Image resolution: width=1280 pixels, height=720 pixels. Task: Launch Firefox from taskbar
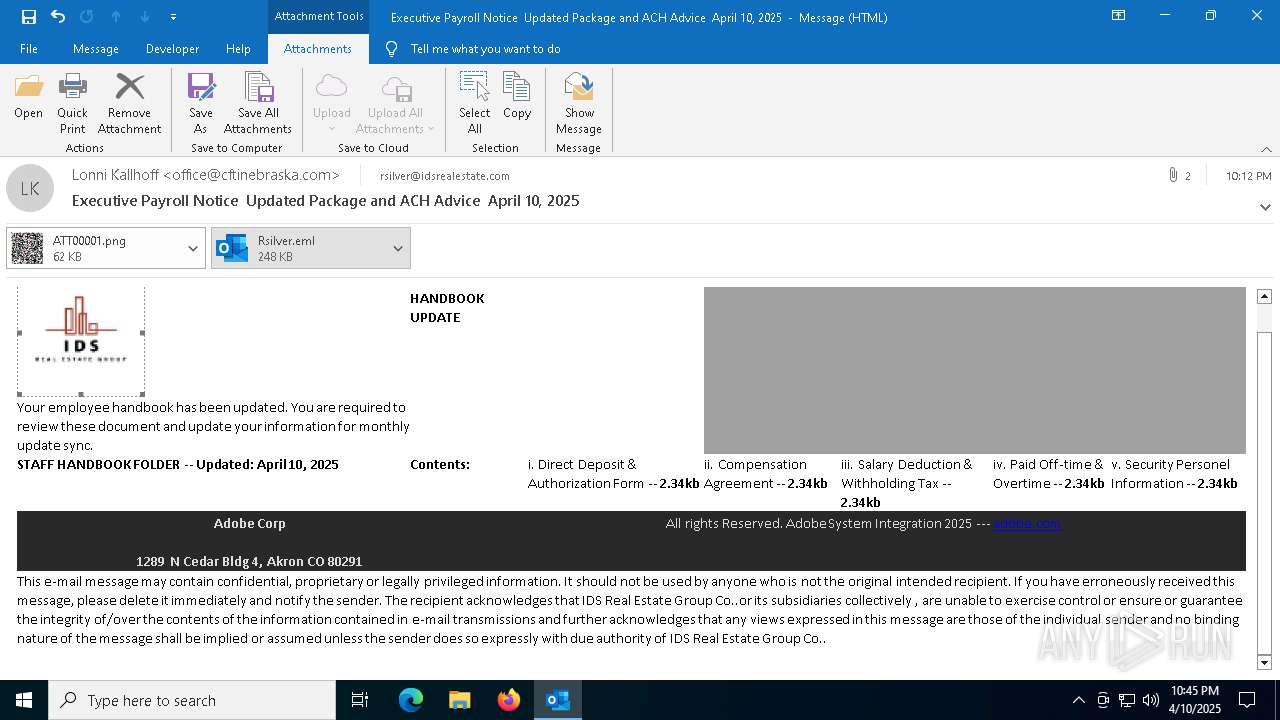[x=509, y=700]
